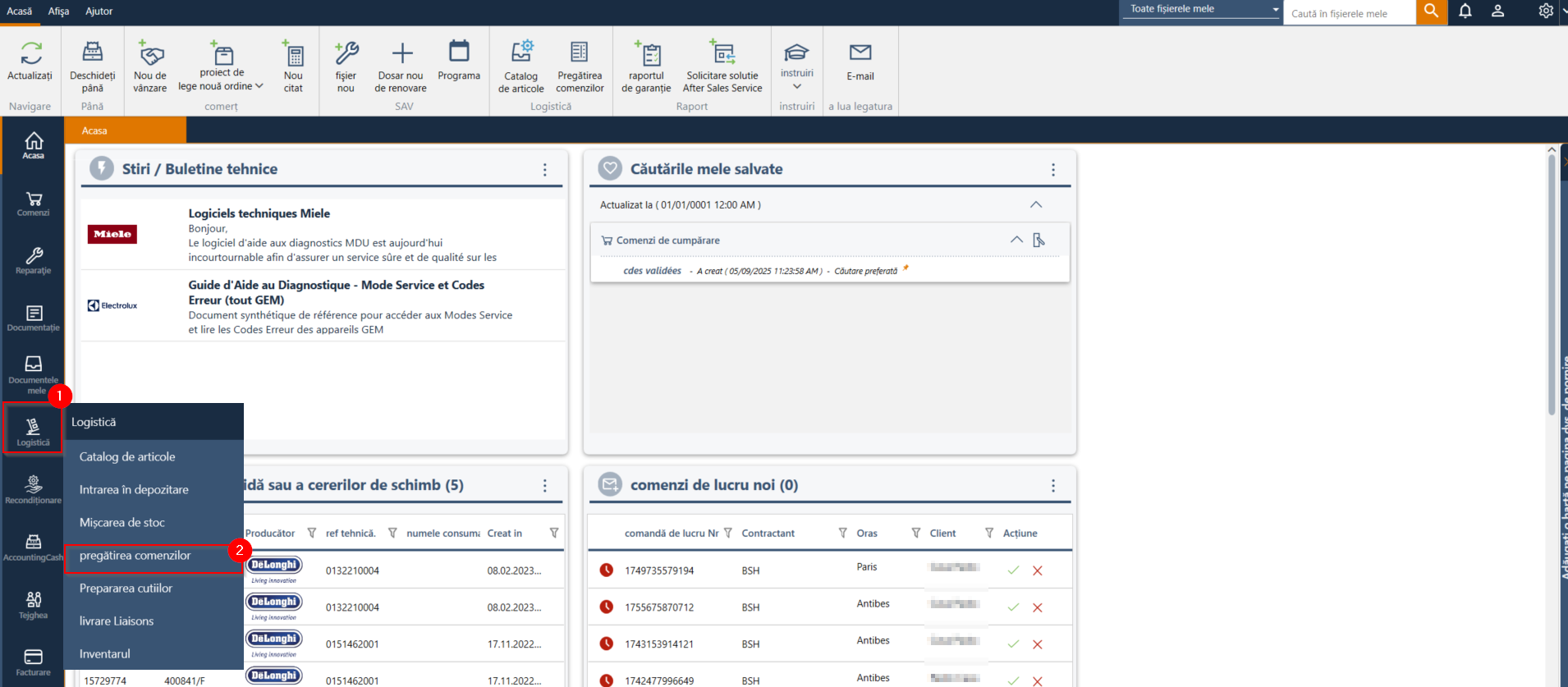Select Catalog de articole in Logistică menu
Screen dimensions: 1568x687
click(154, 456)
